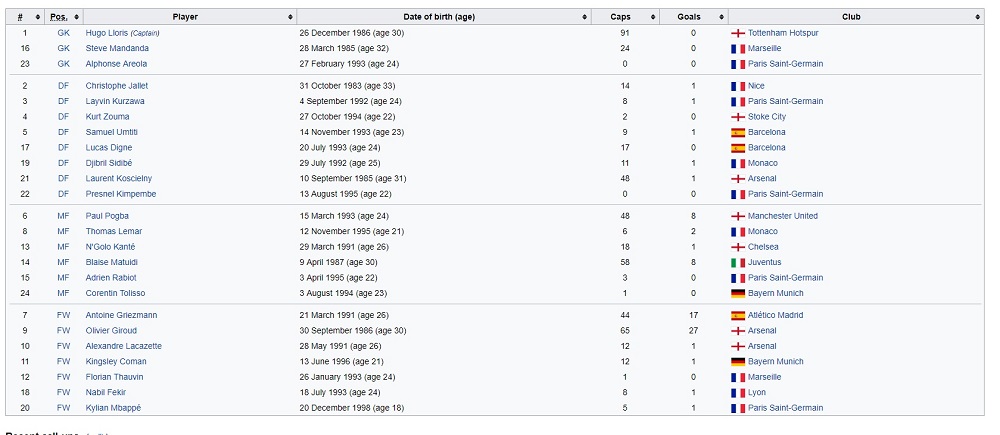Image resolution: width=1000 pixels, height=435 pixels.
Task: Sort table by Goals column arrows
Action: click(x=721, y=17)
